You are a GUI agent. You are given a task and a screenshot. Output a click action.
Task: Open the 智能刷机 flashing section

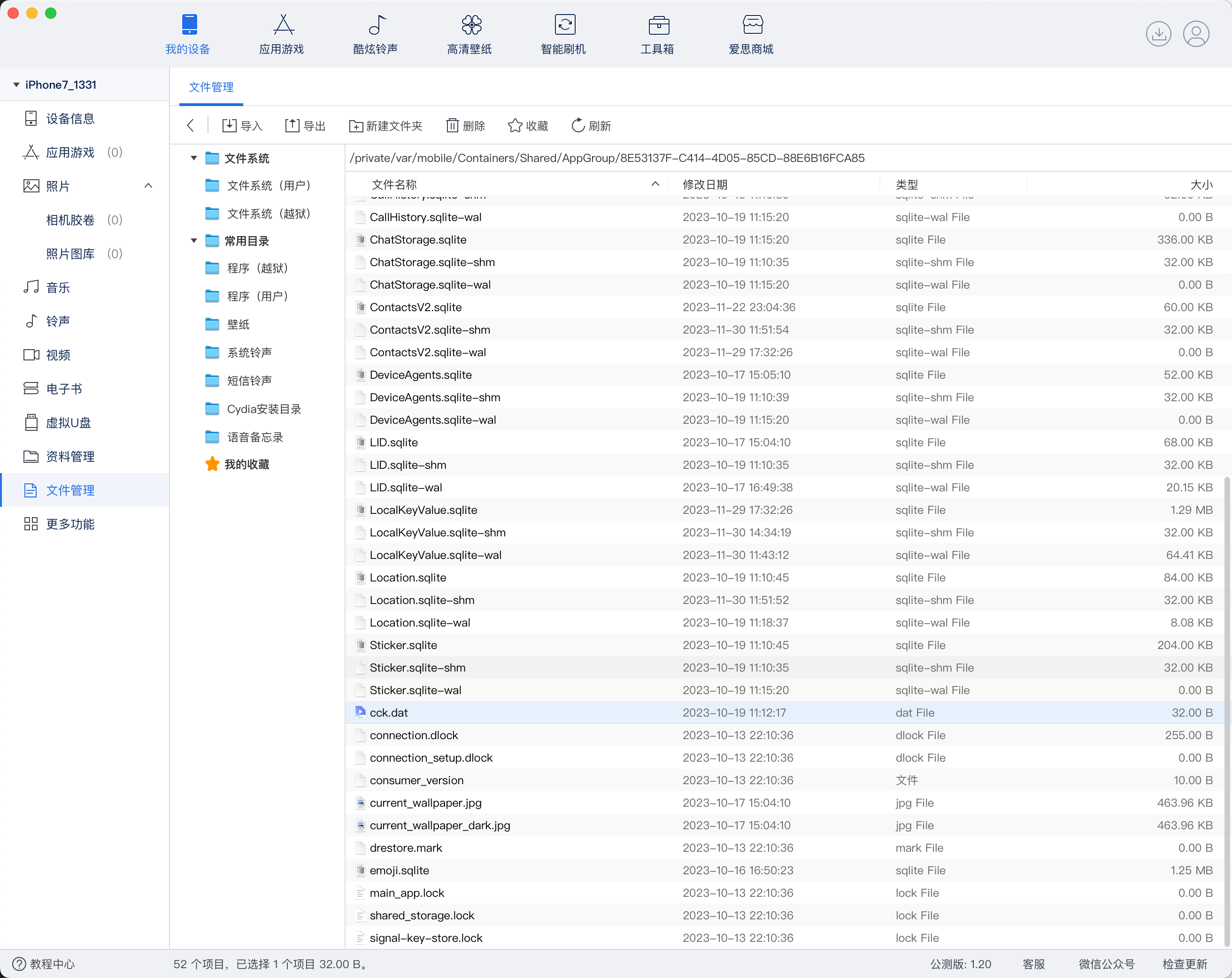(x=563, y=35)
